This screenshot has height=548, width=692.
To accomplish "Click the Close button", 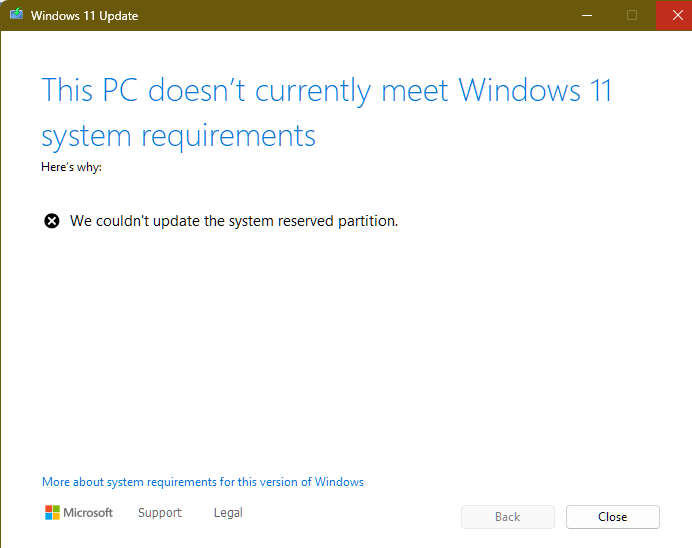I will coord(613,517).
